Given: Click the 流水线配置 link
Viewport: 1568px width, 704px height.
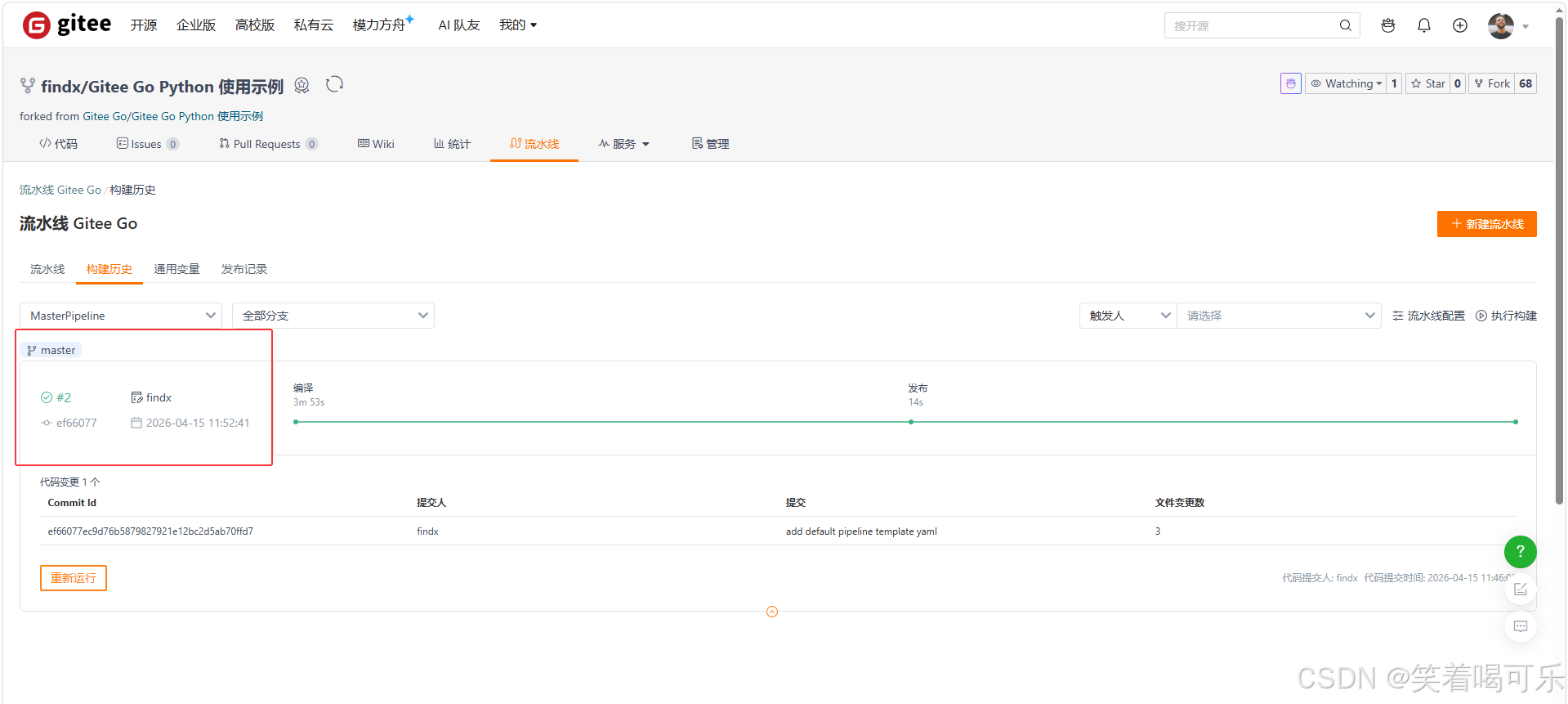Looking at the screenshot, I should tap(1428, 316).
